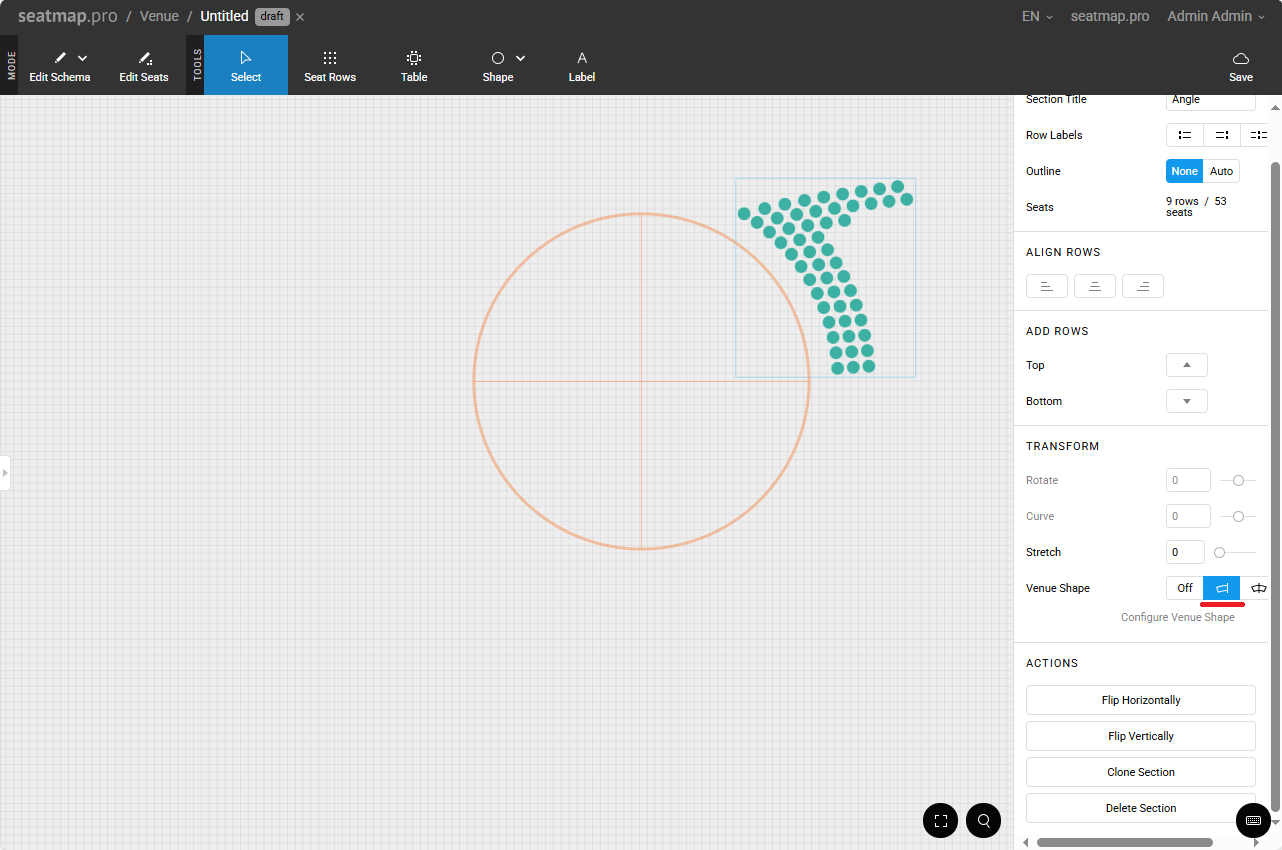This screenshot has height=850, width=1282.
Task: Set Outline to None
Action: click(1184, 171)
